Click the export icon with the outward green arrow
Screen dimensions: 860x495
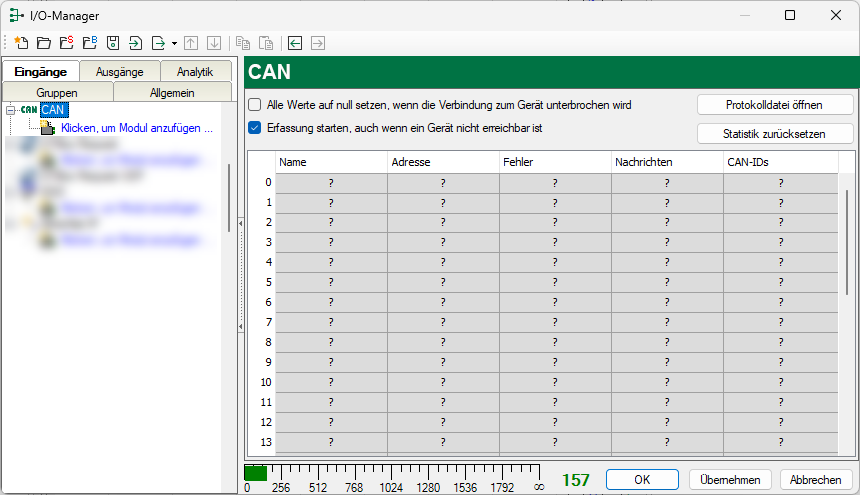[x=158, y=43]
